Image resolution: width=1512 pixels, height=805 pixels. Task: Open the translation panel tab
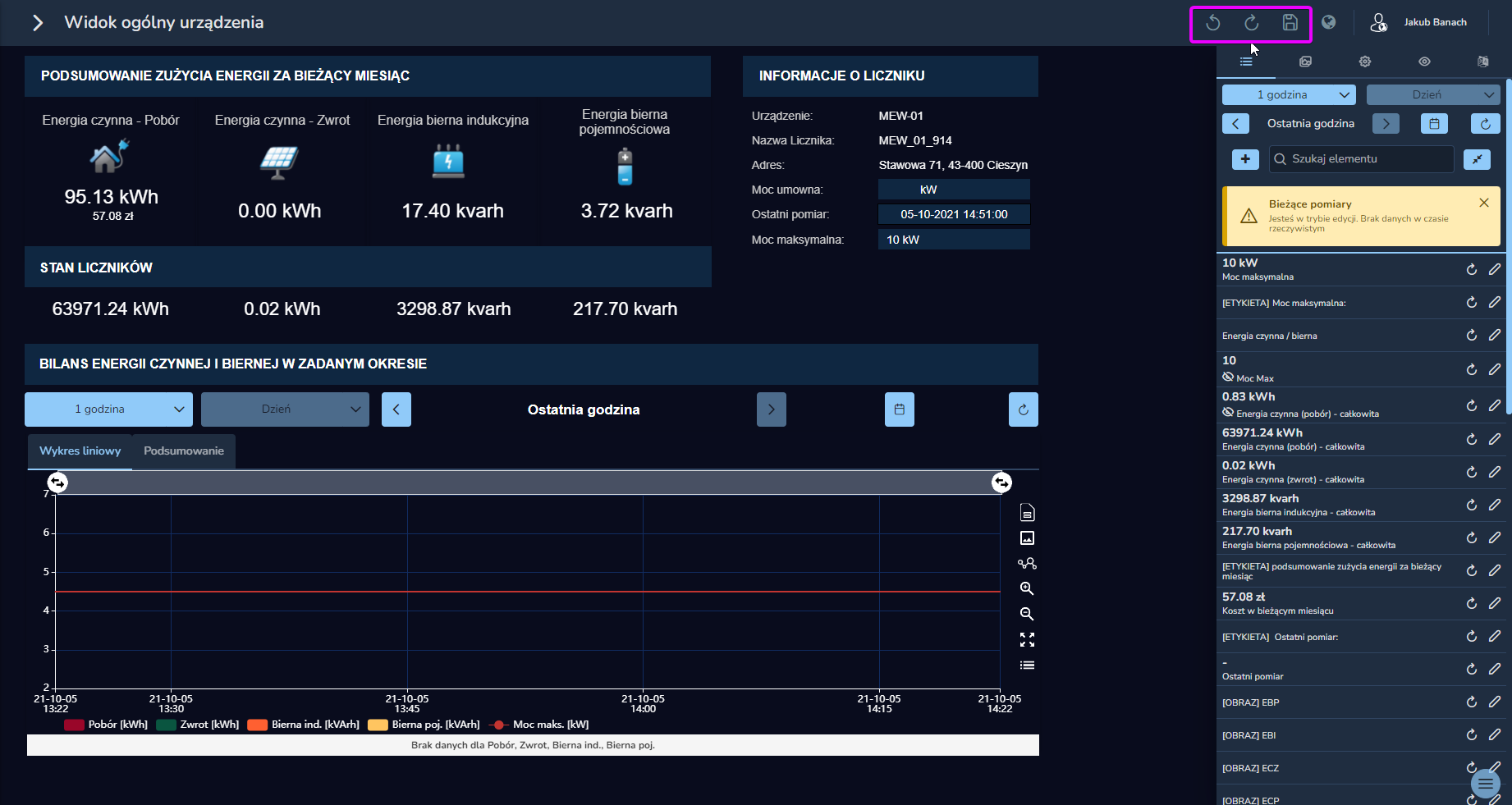pyautogui.click(x=1482, y=62)
